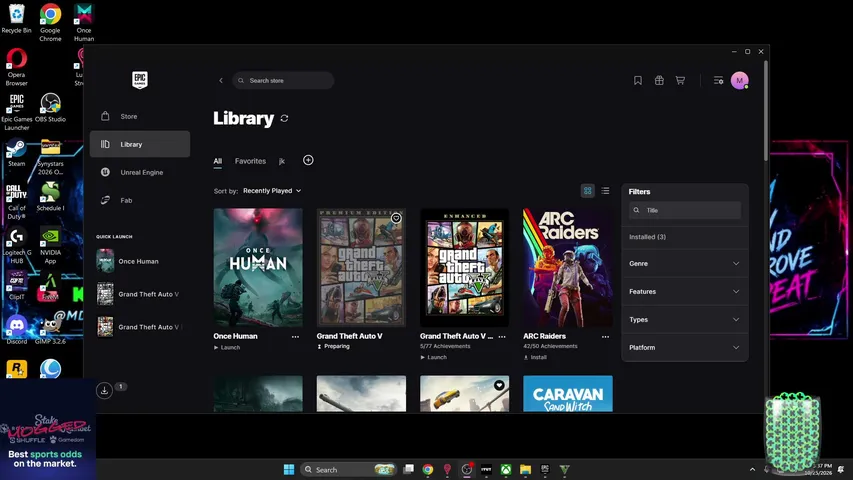Open Grand Theft Auto V Enhanced options menu
The image size is (853, 480).
click(502, 336)
